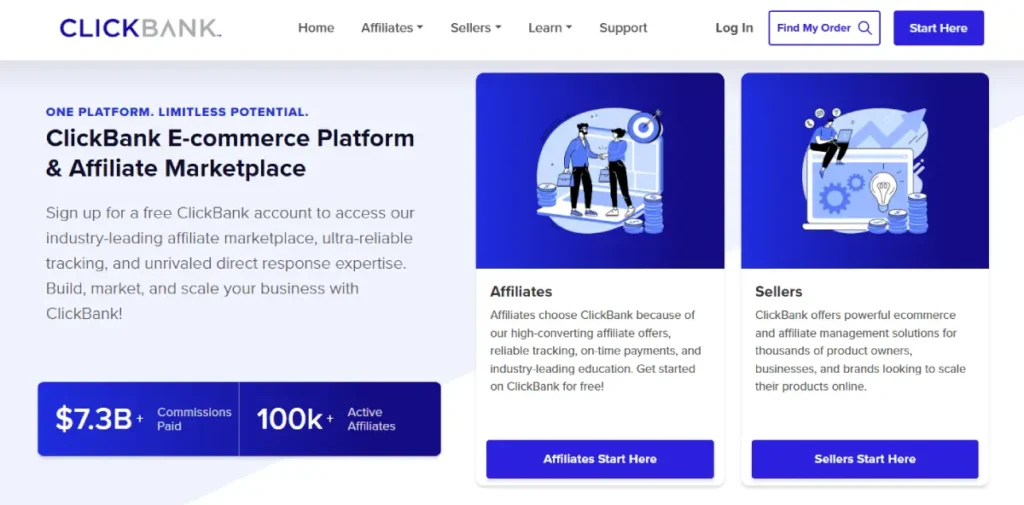The height and width of the screenshot is (505, 1024).
Task: Click the Affiliates handshake illustration
Action: [600, 171]
